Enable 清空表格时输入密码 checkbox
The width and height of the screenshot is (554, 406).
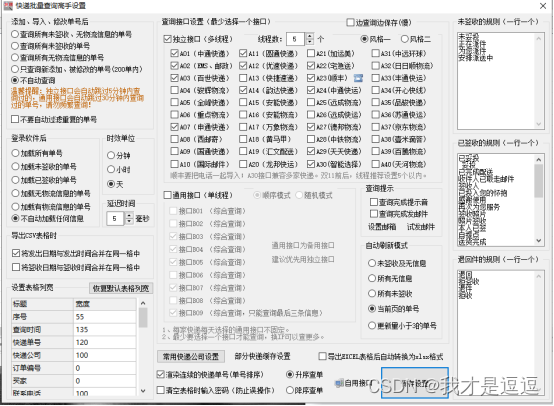click(160, 390)
